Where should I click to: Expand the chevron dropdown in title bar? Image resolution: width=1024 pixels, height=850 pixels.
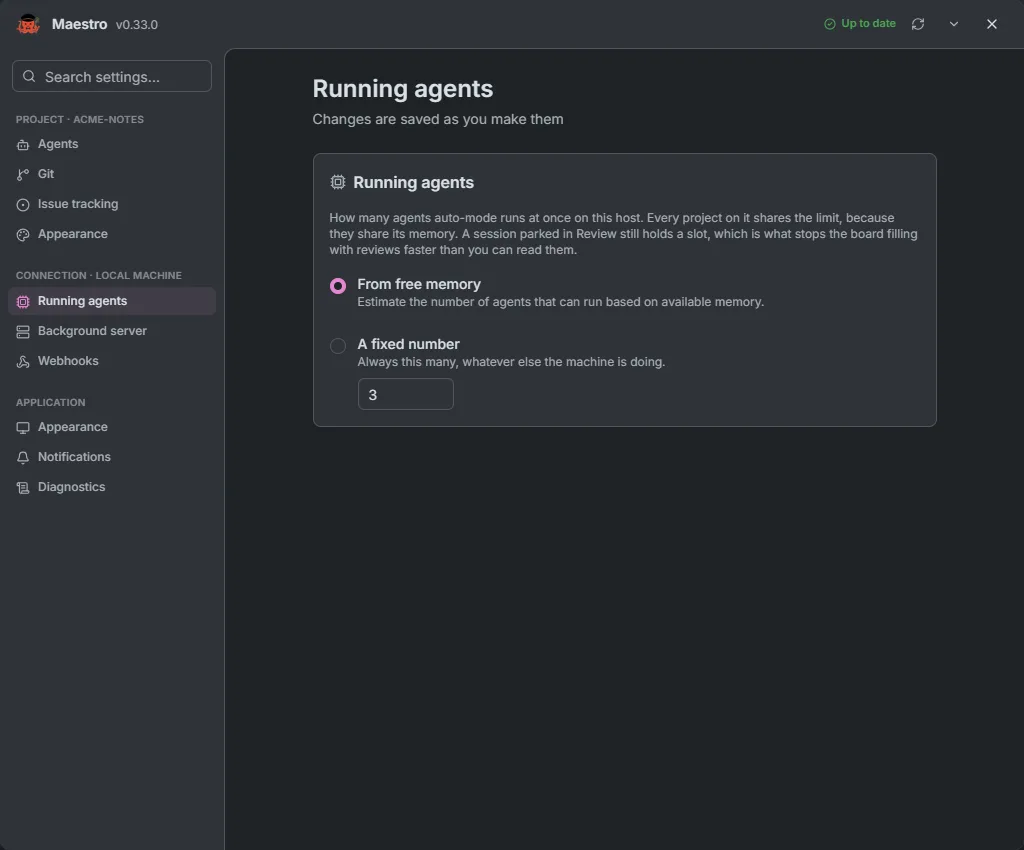point(953,24)
